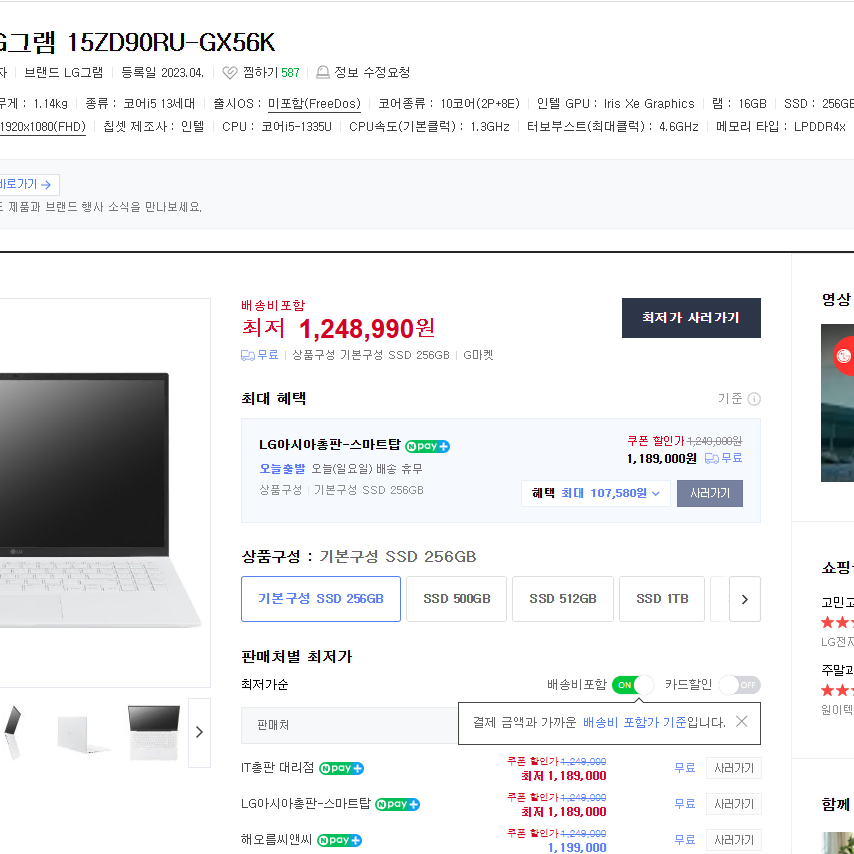Open 해오름씨앤씨 seller link

click(x=277, y=840)
